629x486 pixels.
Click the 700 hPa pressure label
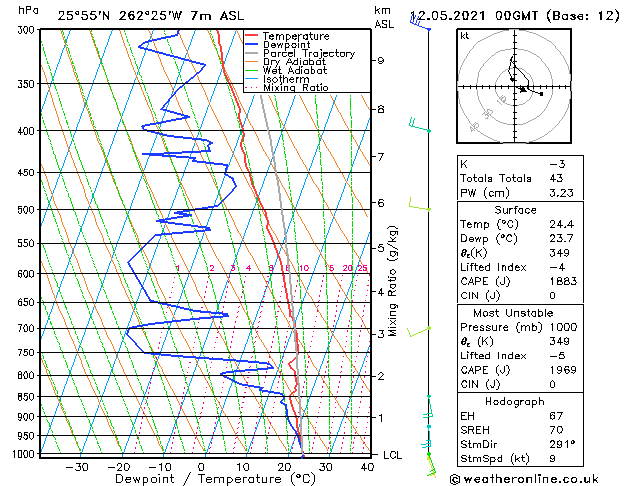(28, 328)
